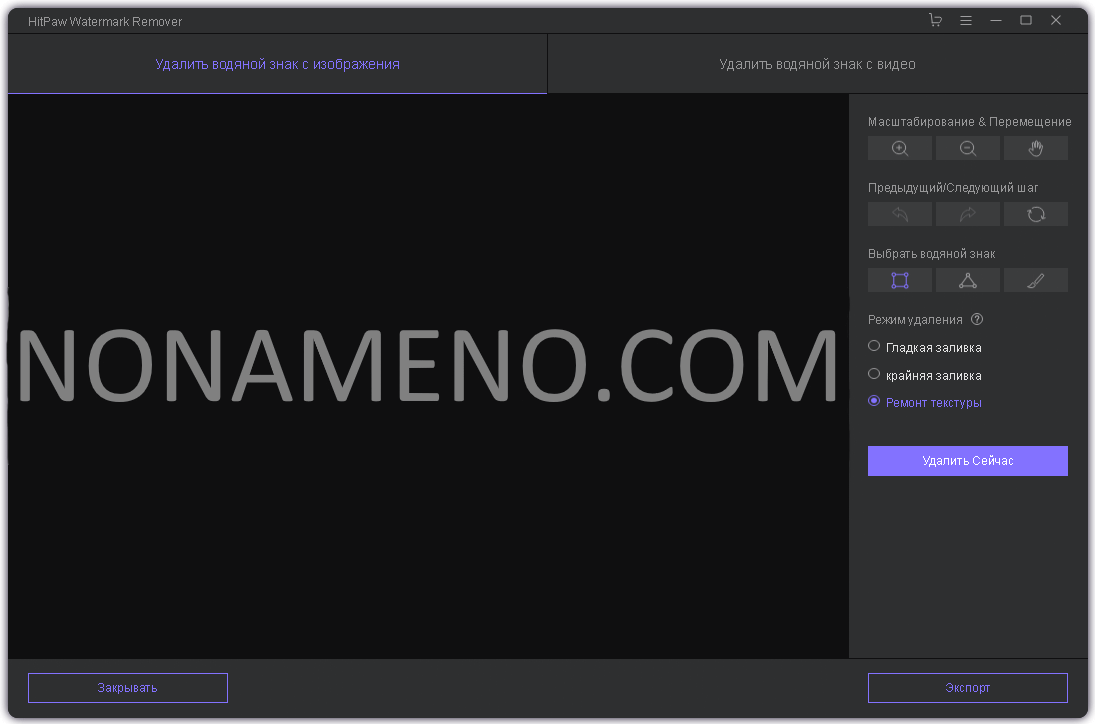Select the Ремонт текстуры radio option
Image resolution: width=1095 pixels, height=724 pixels.
(x=874, y=402)
